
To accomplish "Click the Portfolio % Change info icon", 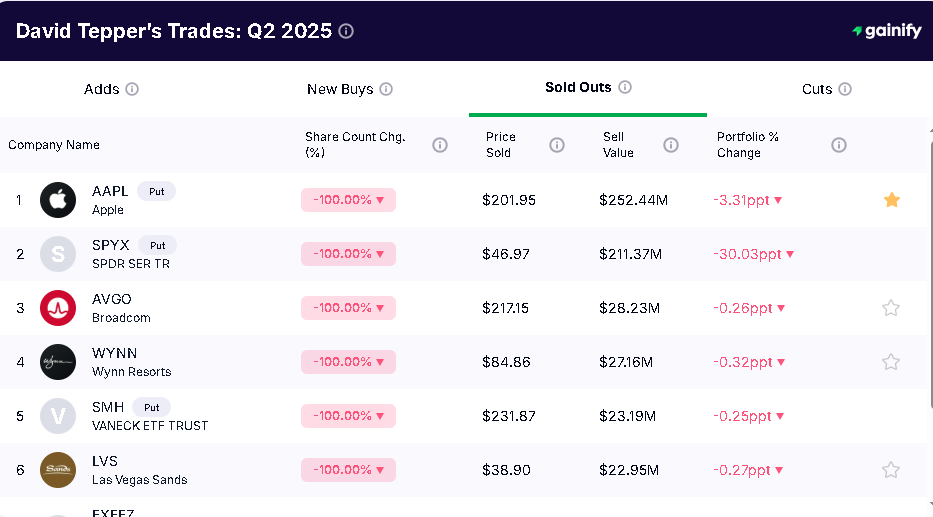I will (839, 145).
